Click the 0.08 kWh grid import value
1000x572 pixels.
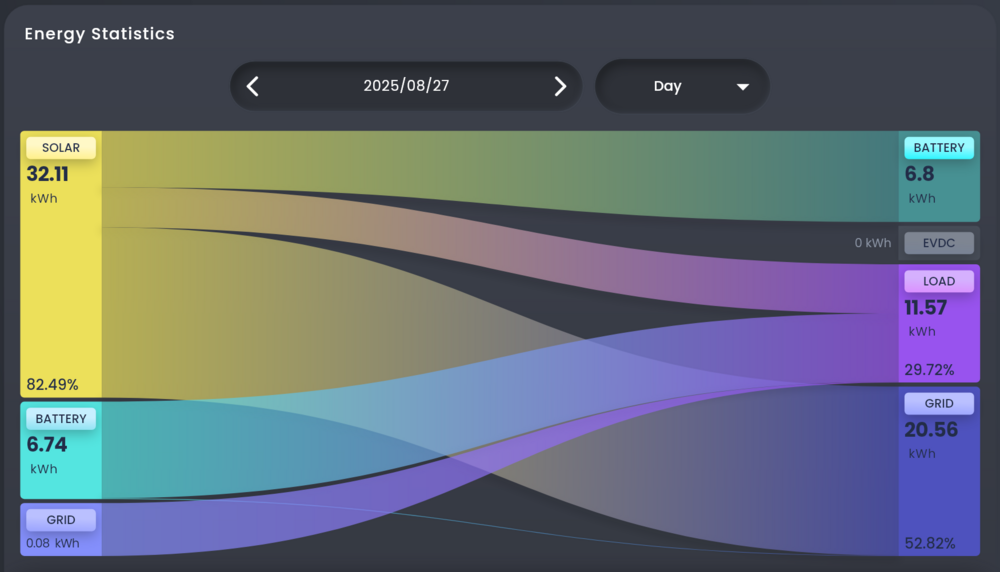53,544
